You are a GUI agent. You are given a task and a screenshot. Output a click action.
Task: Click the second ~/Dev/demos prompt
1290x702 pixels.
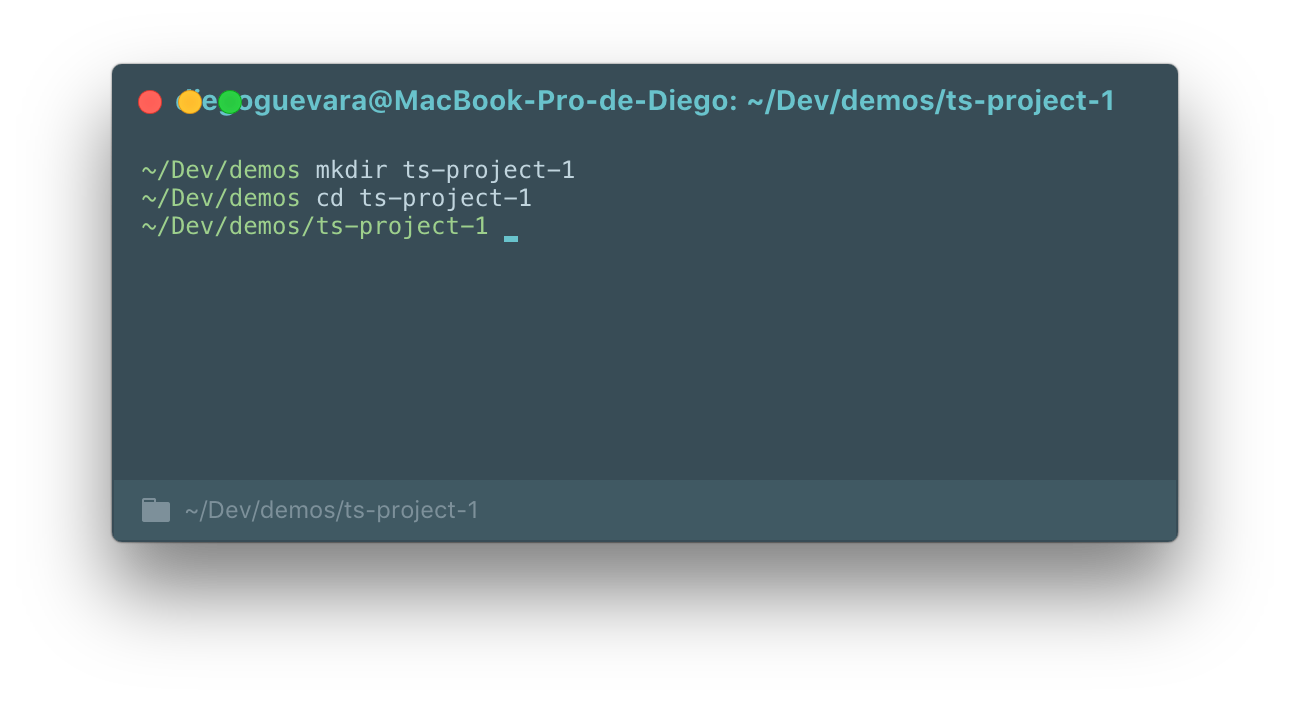coord(220,197)
